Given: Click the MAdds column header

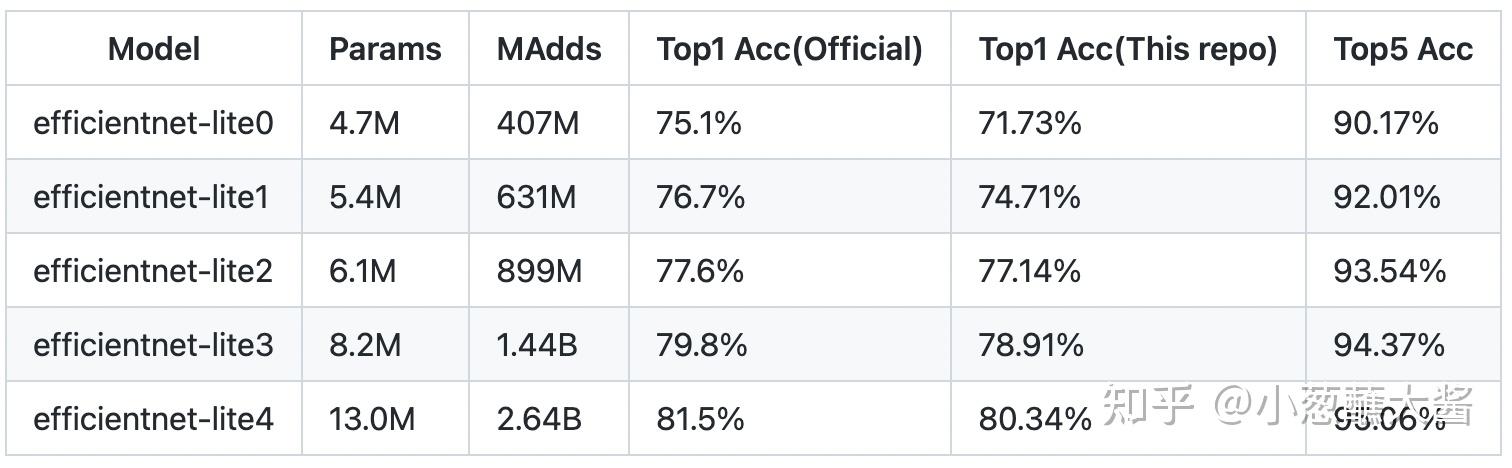Looking at the screenshot, I should [x=549, y=49].
